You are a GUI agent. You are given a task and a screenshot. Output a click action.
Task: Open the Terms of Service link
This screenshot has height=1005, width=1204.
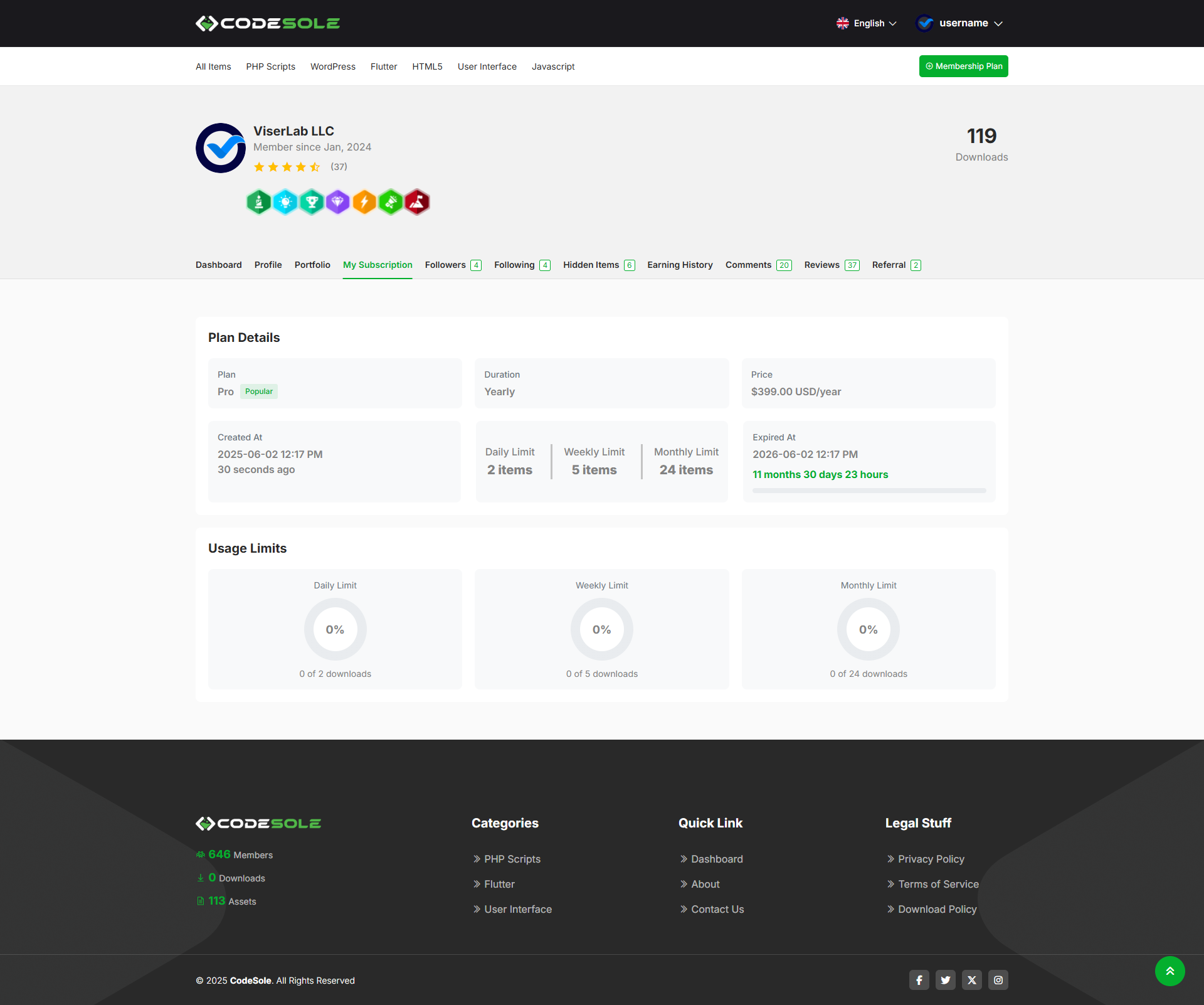click(x=937, y=884)
